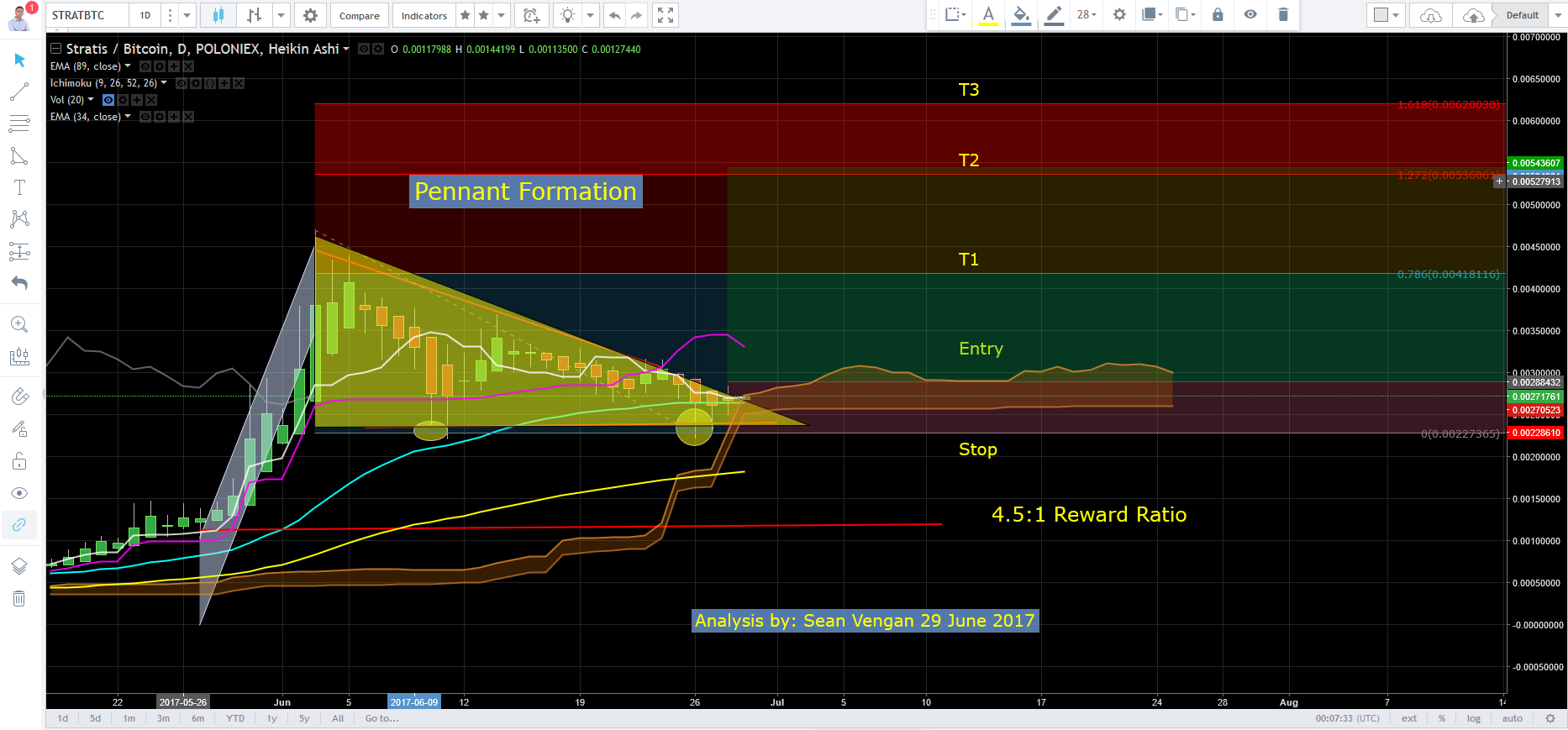
Task: Set range to All in bottom bar
Action: pyautogui.click(x=338, y=718)
